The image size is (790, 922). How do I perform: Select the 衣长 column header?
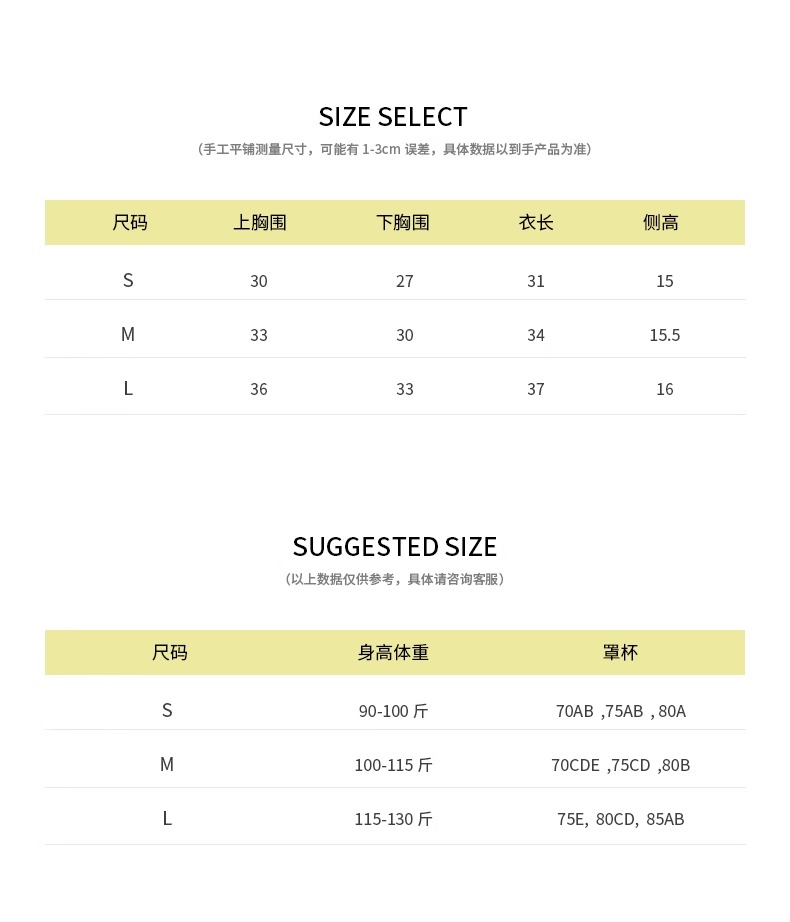click(536, 223)
